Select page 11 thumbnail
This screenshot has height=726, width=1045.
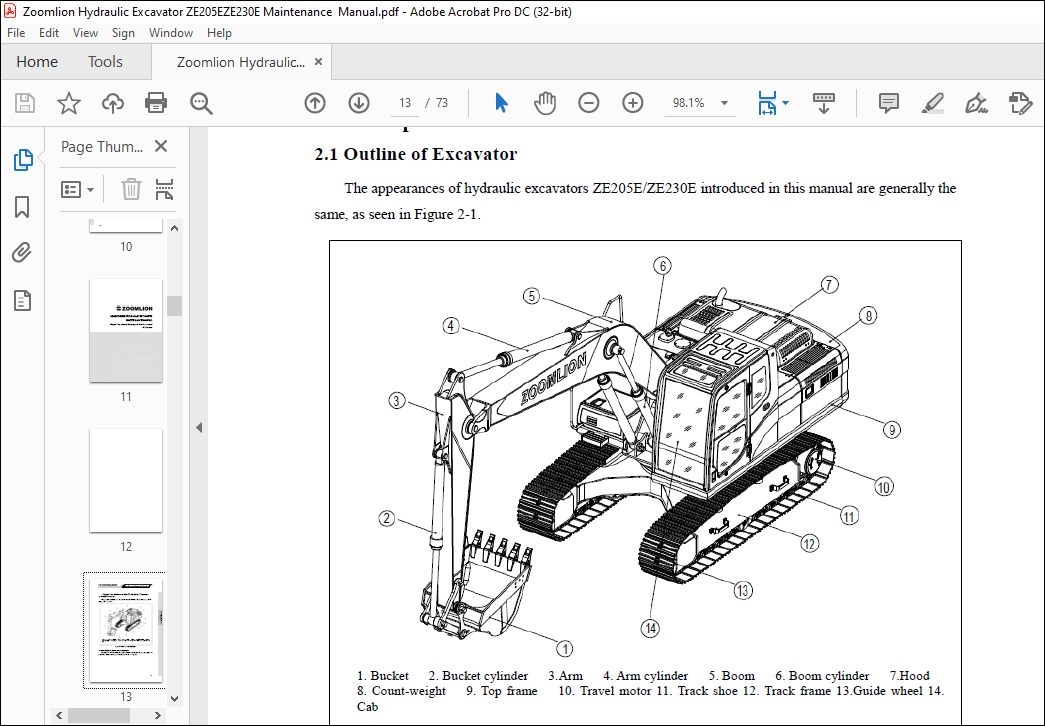(x=126, y=331)
